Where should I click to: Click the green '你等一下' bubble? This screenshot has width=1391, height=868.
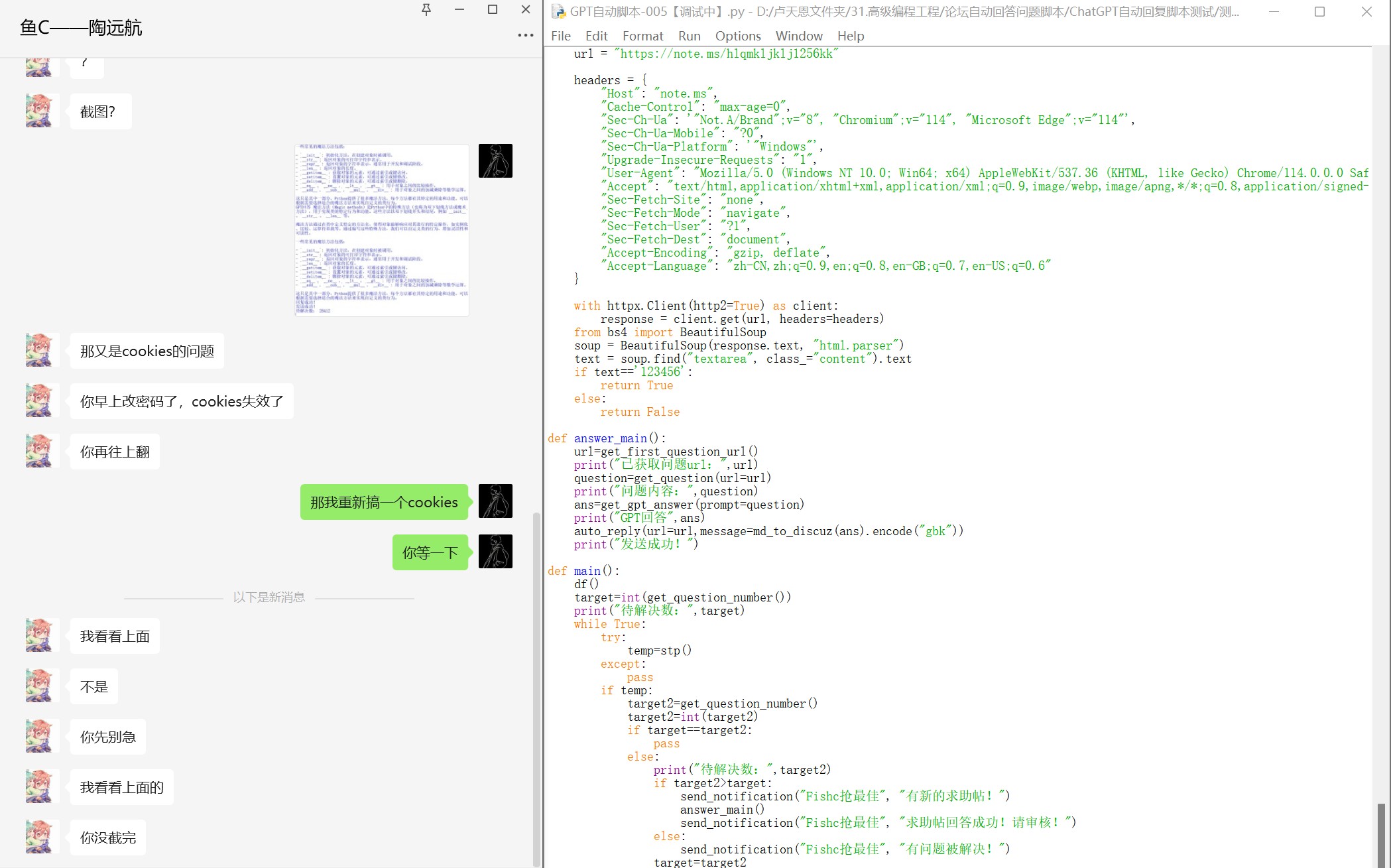click(x=430, y=552)
